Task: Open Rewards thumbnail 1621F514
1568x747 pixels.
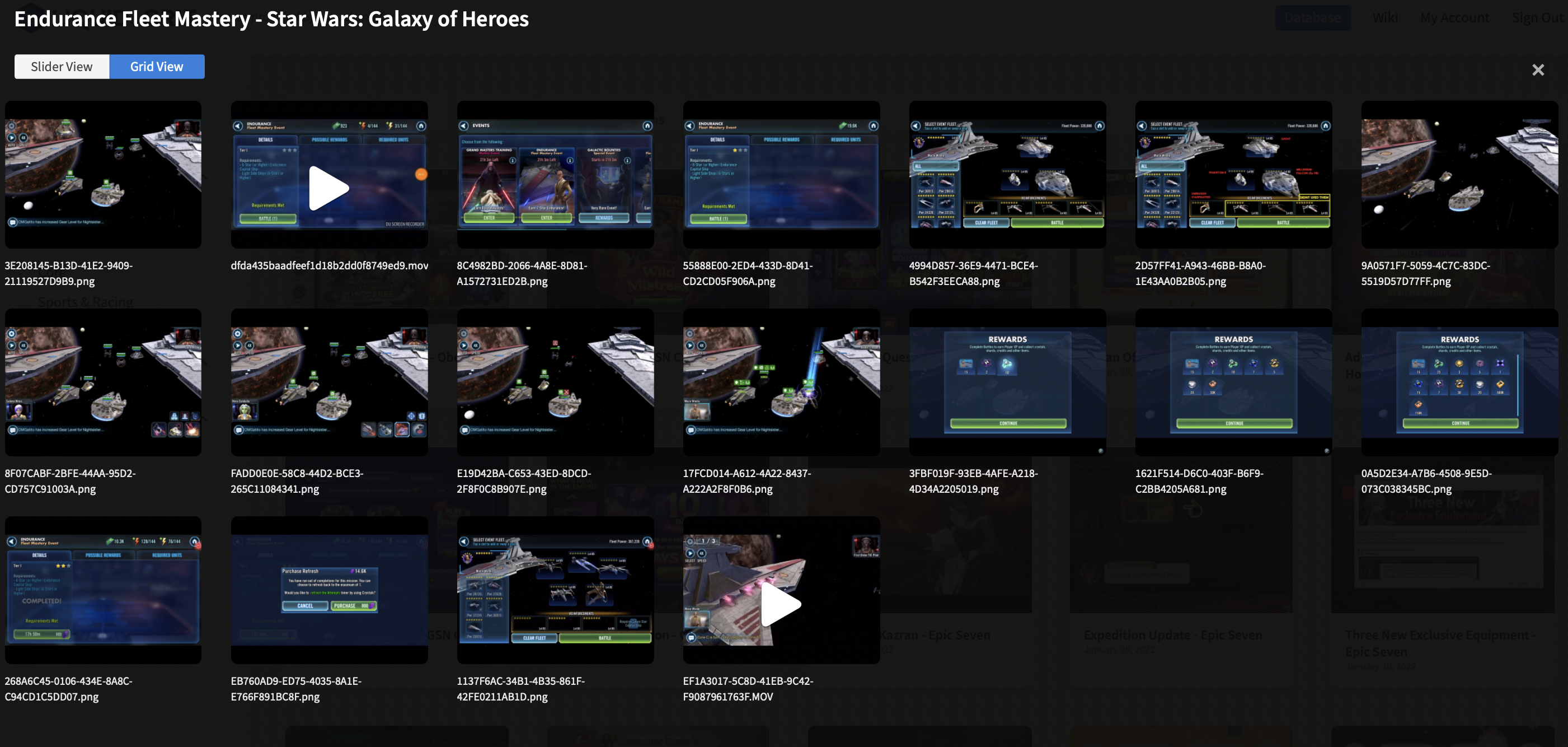Action: pos(1233,382)
